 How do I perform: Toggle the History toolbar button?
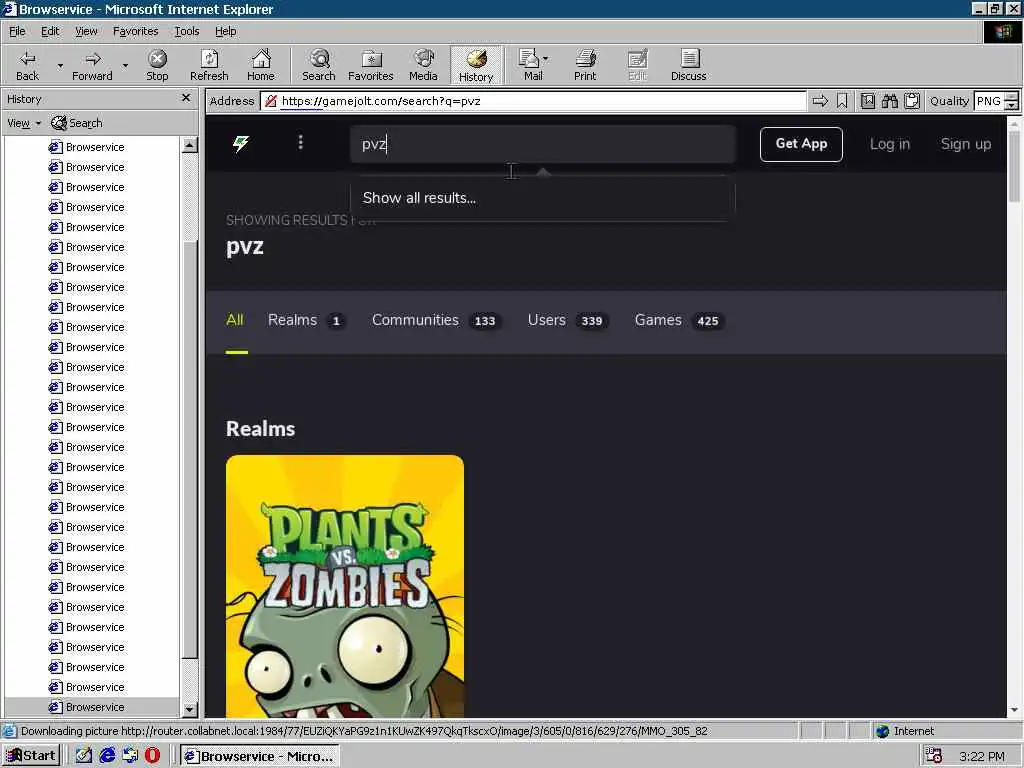pos(476,65)
